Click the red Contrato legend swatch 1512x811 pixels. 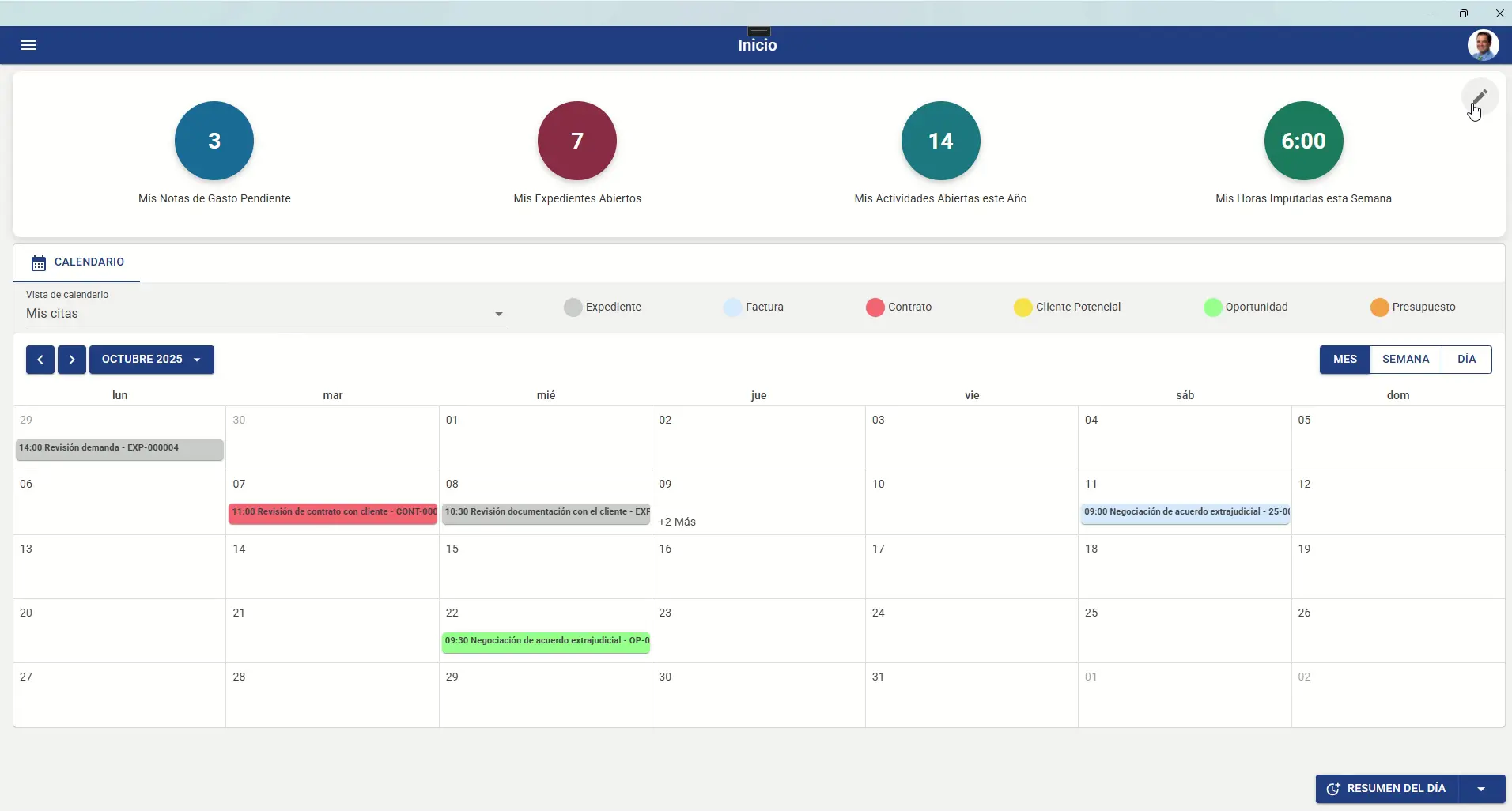(x=875, y=307)
